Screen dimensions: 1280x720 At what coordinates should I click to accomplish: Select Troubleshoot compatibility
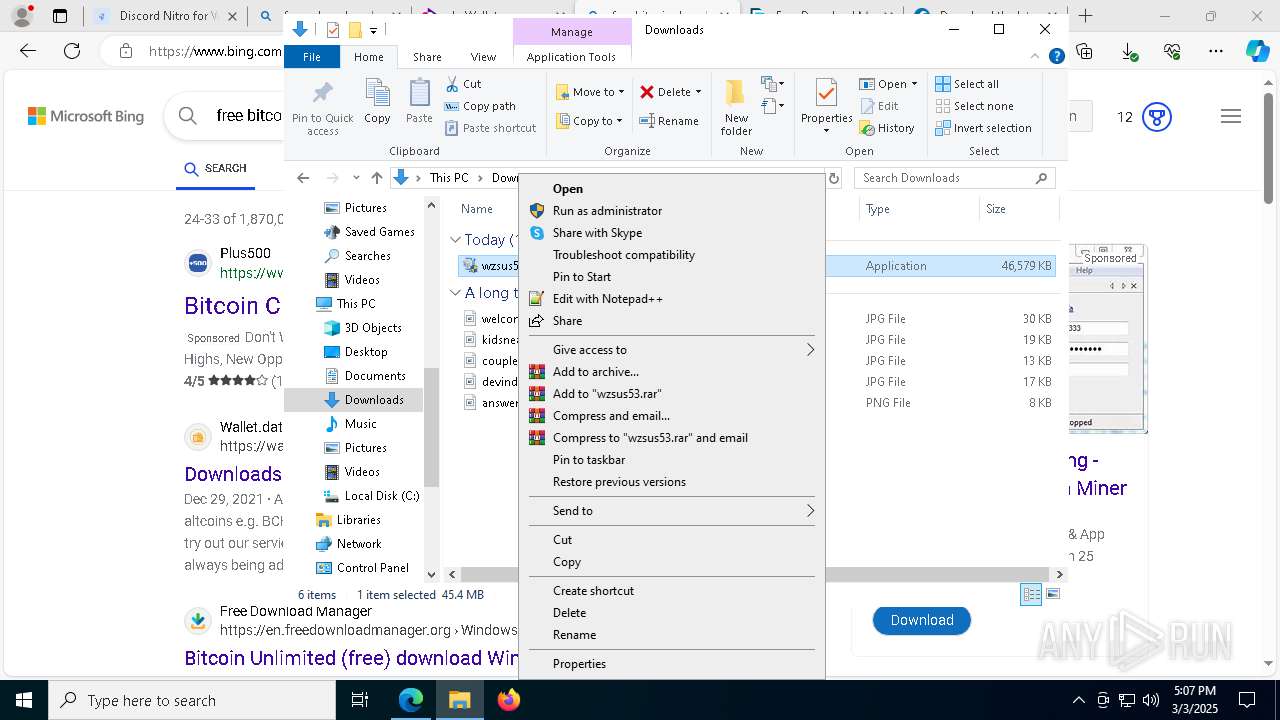(672, 255)
